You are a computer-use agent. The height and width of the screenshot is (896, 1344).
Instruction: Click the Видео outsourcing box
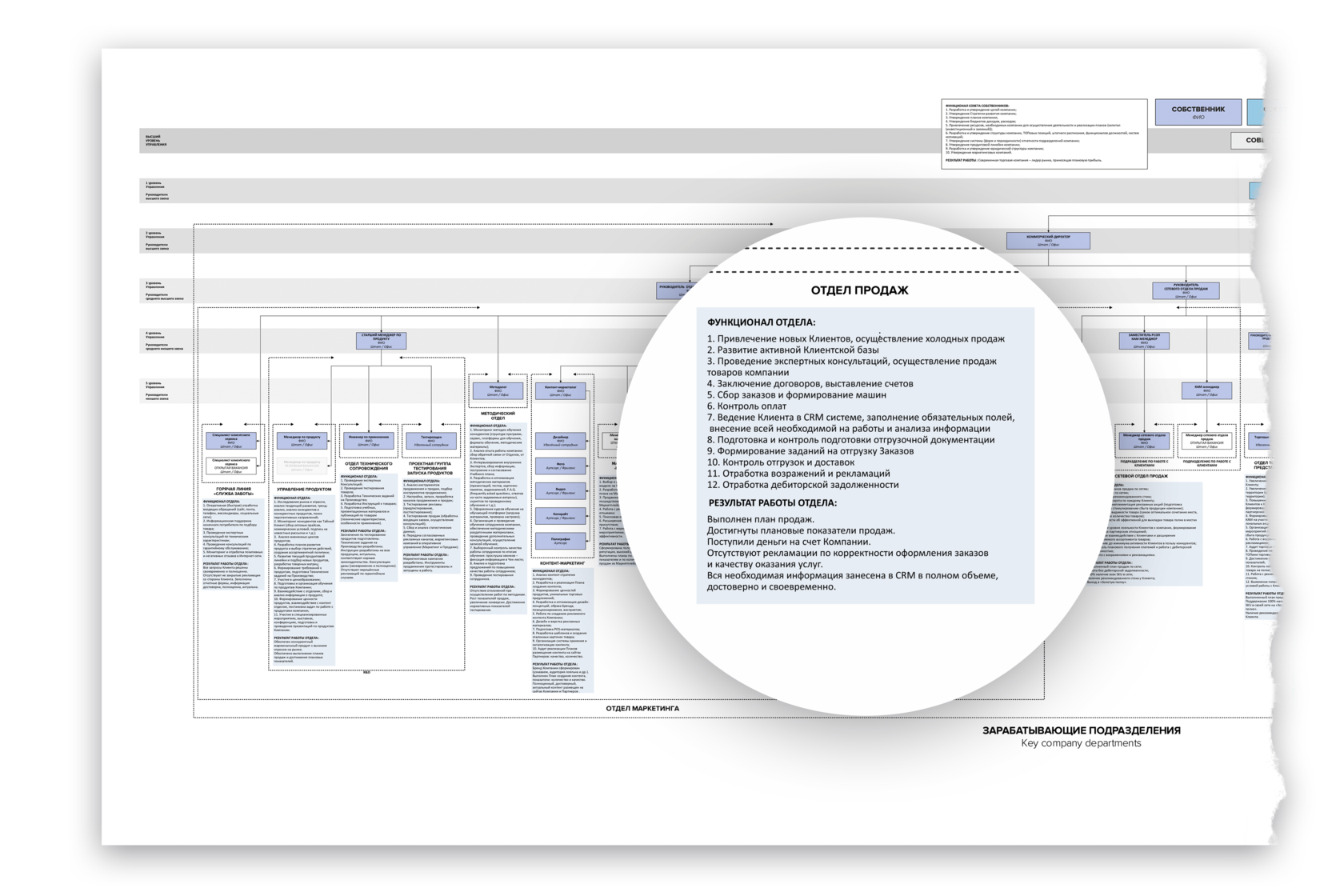click(x=560, y=490)
